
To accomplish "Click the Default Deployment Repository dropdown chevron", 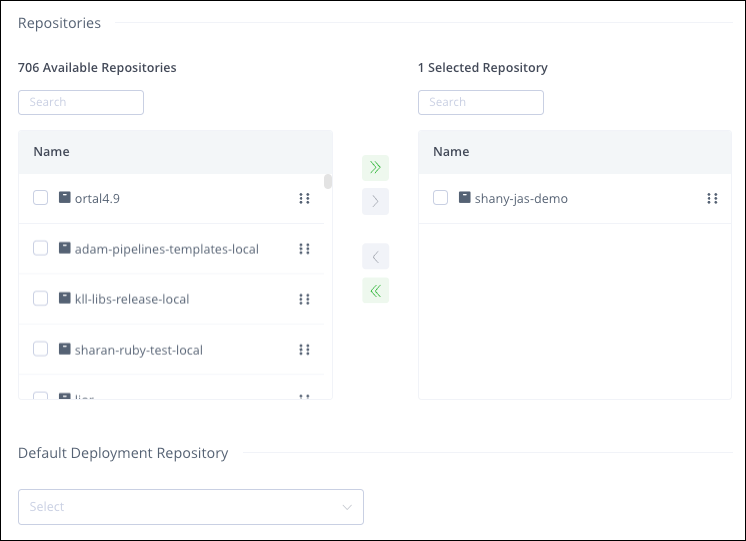I will (347, 507).
